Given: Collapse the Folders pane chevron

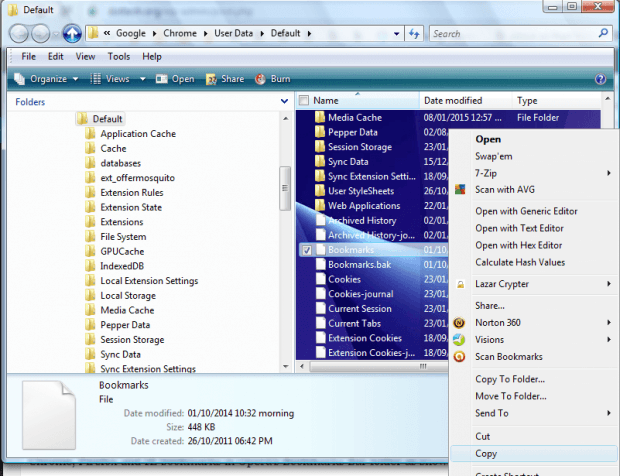Looking at the screenshot, I should pyautogui.click(x=284, y=101).
